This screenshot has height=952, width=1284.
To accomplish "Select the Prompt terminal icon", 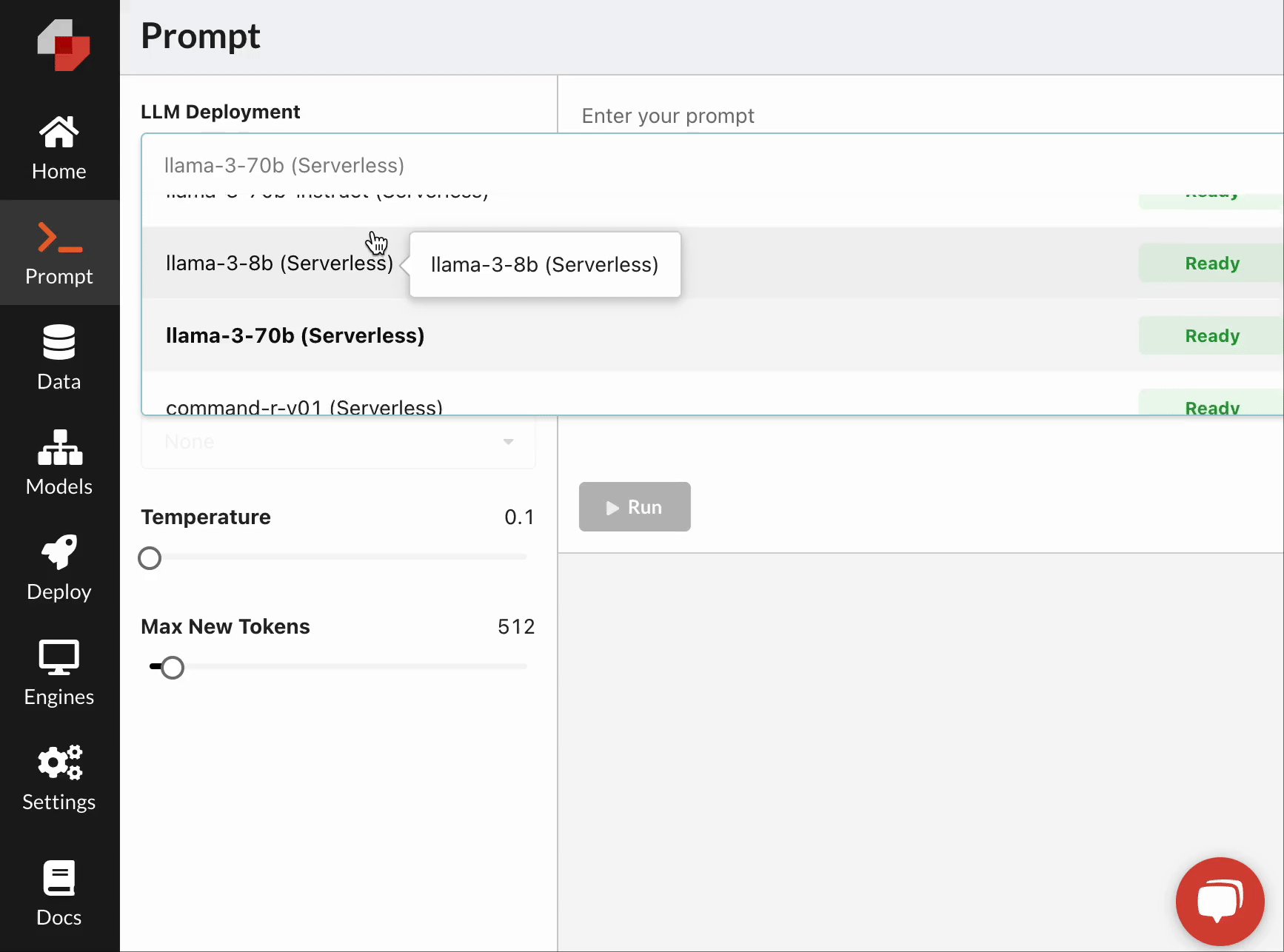I will click(x=59, y=238).
